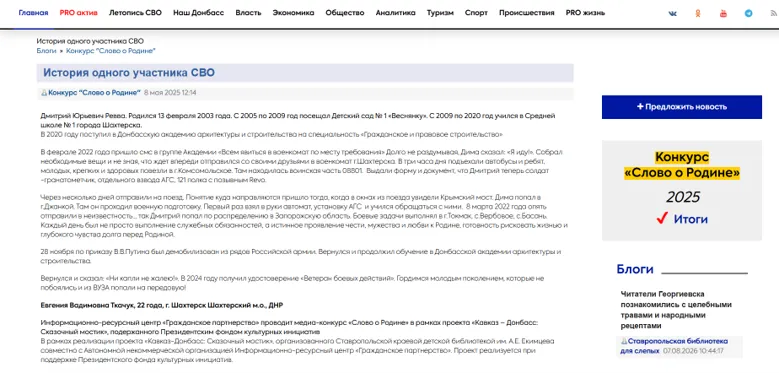Open the RSS feed icon
The width and height of the screenshot is (779, 373).
pos(774,13)
